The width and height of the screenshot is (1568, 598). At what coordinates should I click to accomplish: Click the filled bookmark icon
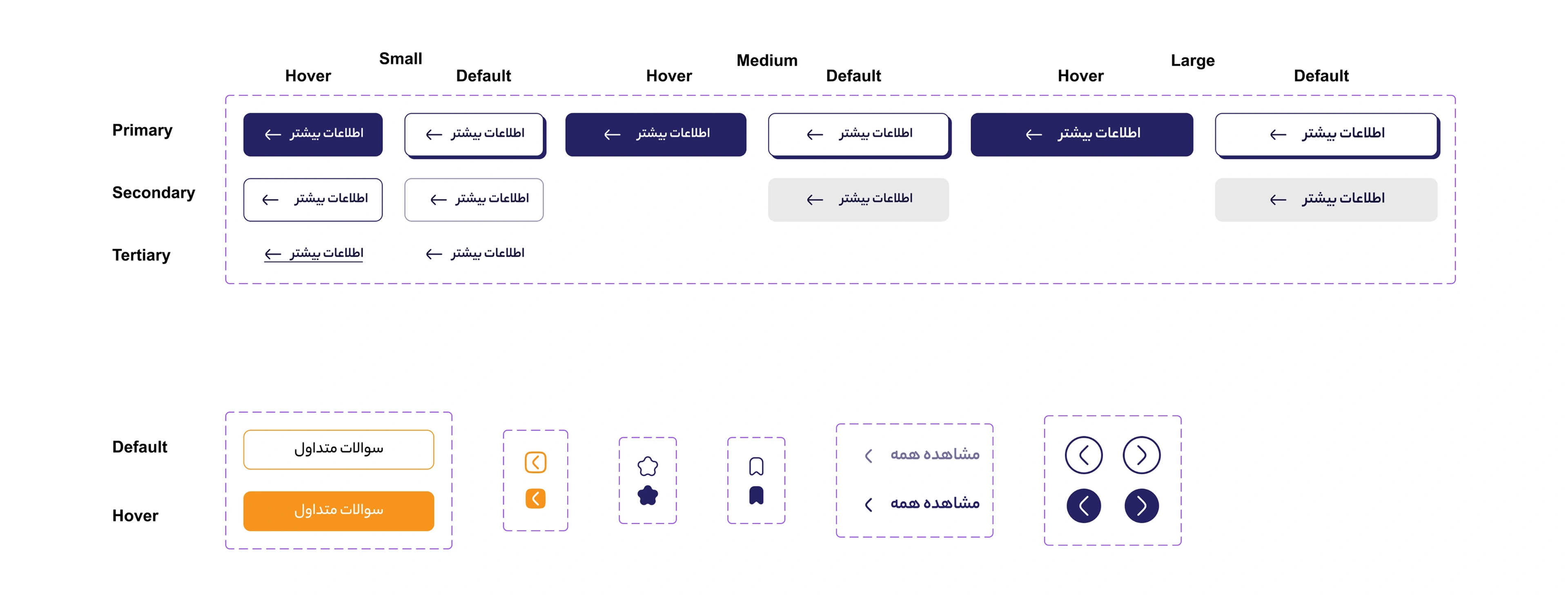pyautogui.click(x=756, y=496)
